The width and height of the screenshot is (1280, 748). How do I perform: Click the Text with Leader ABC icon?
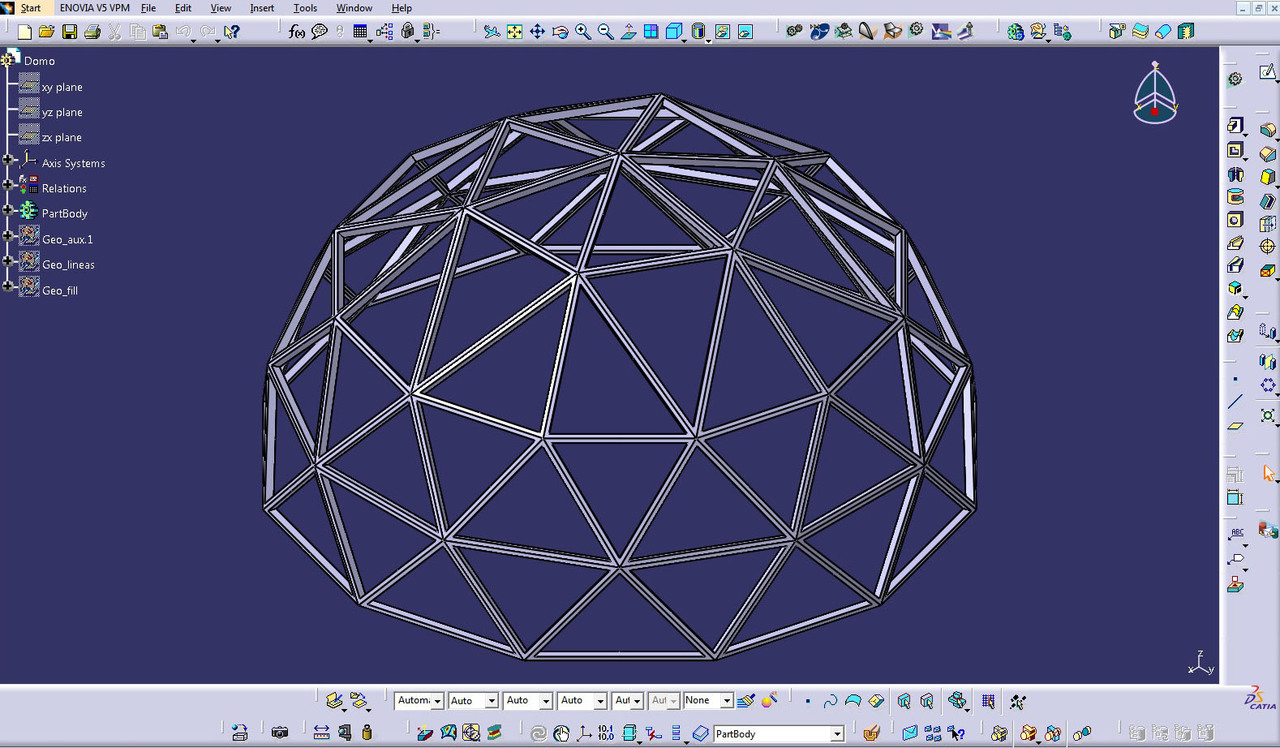pyautogui.click(x=1237, y=534)
